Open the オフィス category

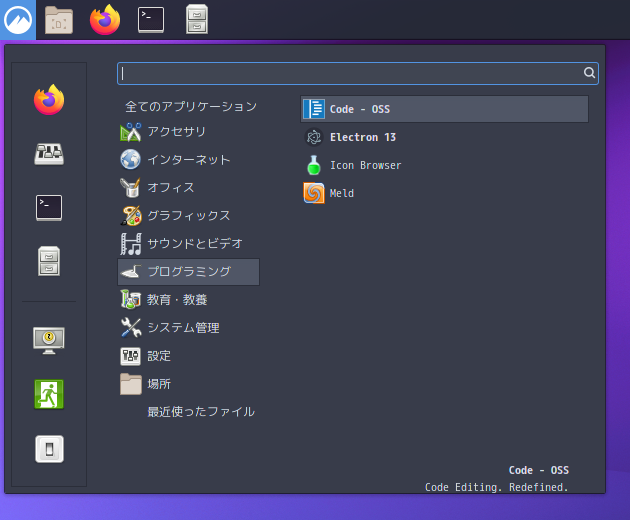tap(188, 188)
